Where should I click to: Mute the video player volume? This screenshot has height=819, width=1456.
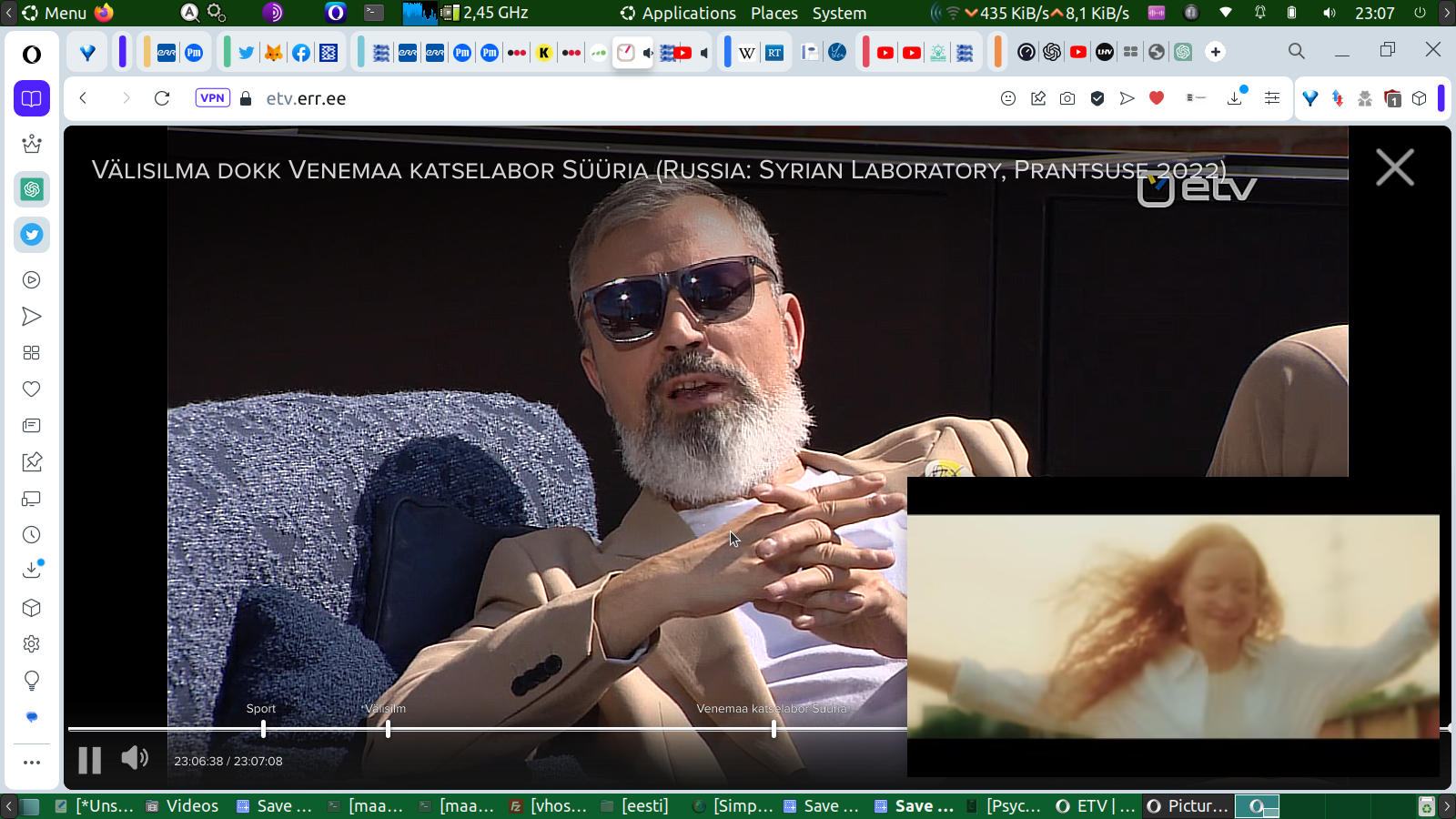click(x=135, y=758)
